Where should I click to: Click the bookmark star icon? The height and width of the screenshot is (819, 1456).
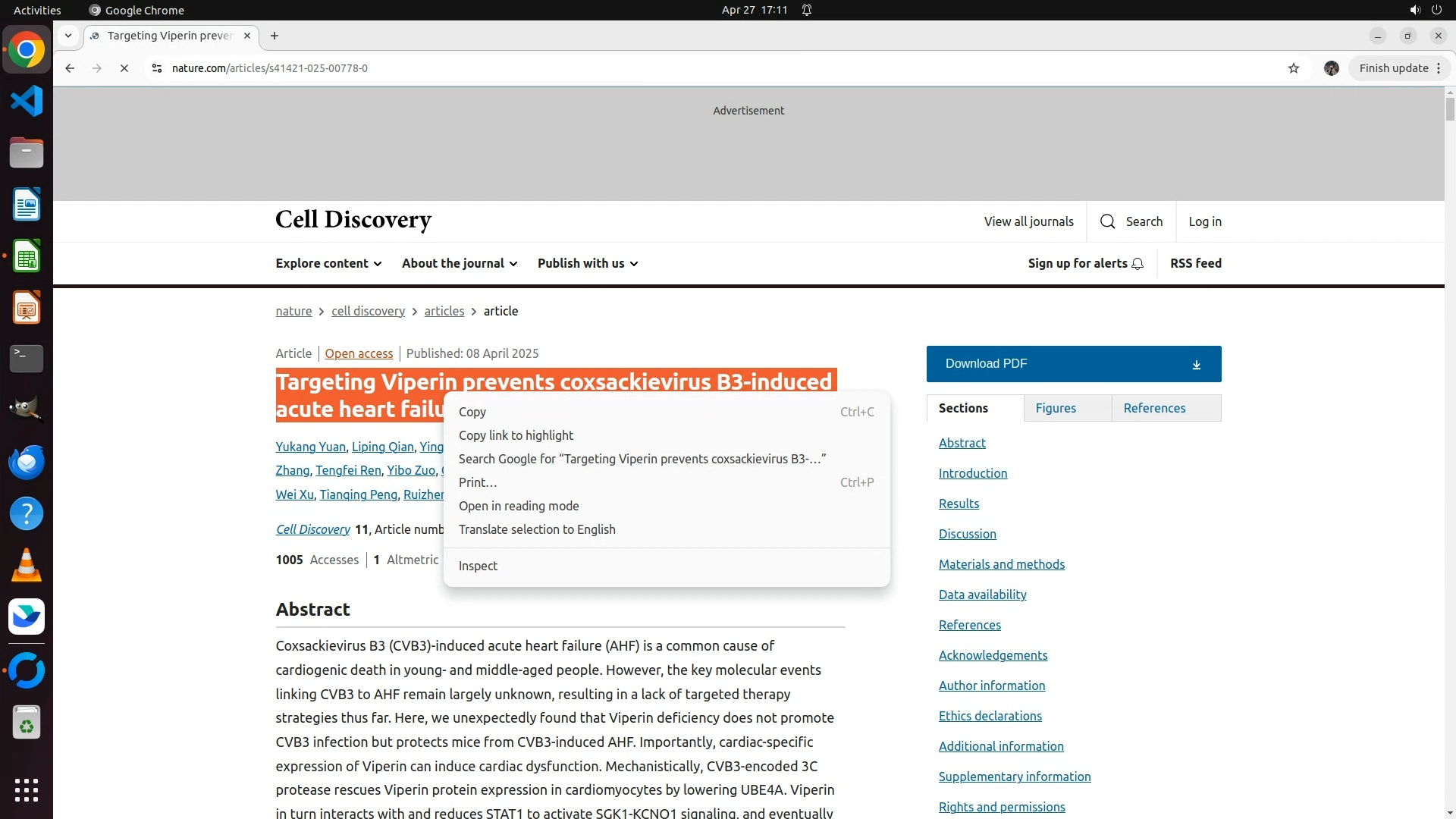[x=1294, y=68]
